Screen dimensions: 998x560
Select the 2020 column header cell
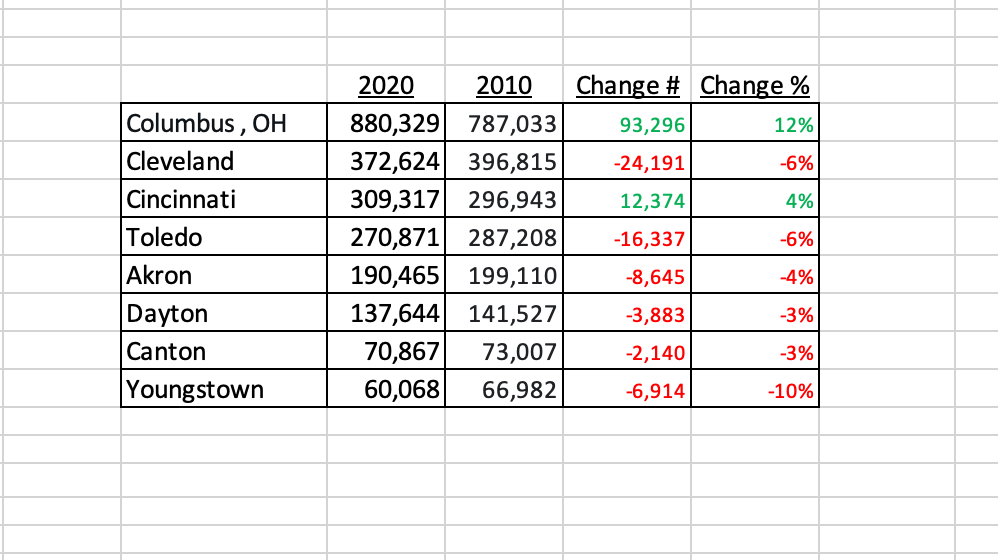(386, 84)
